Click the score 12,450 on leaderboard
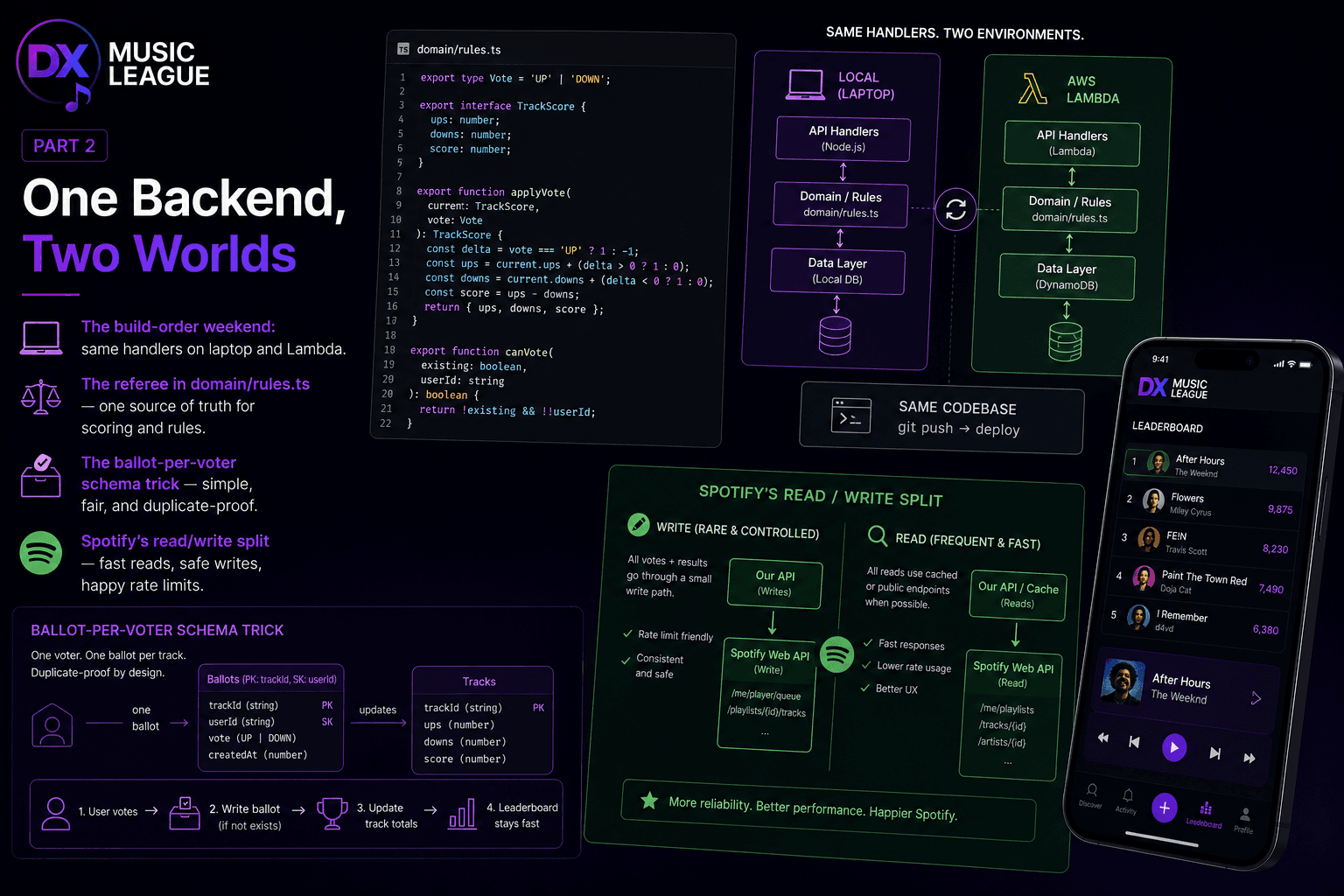The height and width of the screenshot is (896, 1344). pyautogui.click(x=1283, y=471)
